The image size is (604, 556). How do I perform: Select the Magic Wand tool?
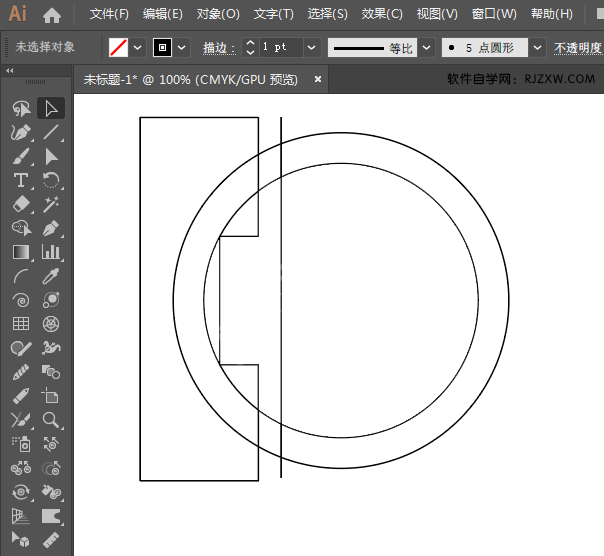click(x=51, y=204)
